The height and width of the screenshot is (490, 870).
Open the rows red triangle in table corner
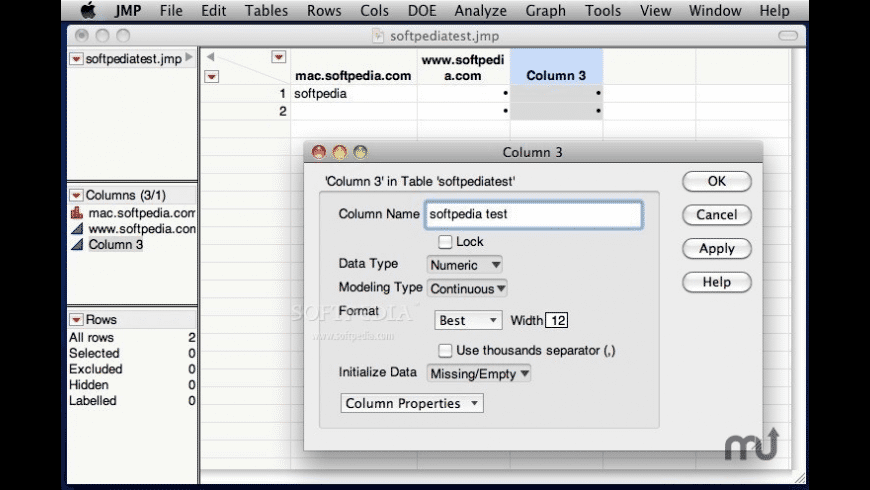click(211, 77)
